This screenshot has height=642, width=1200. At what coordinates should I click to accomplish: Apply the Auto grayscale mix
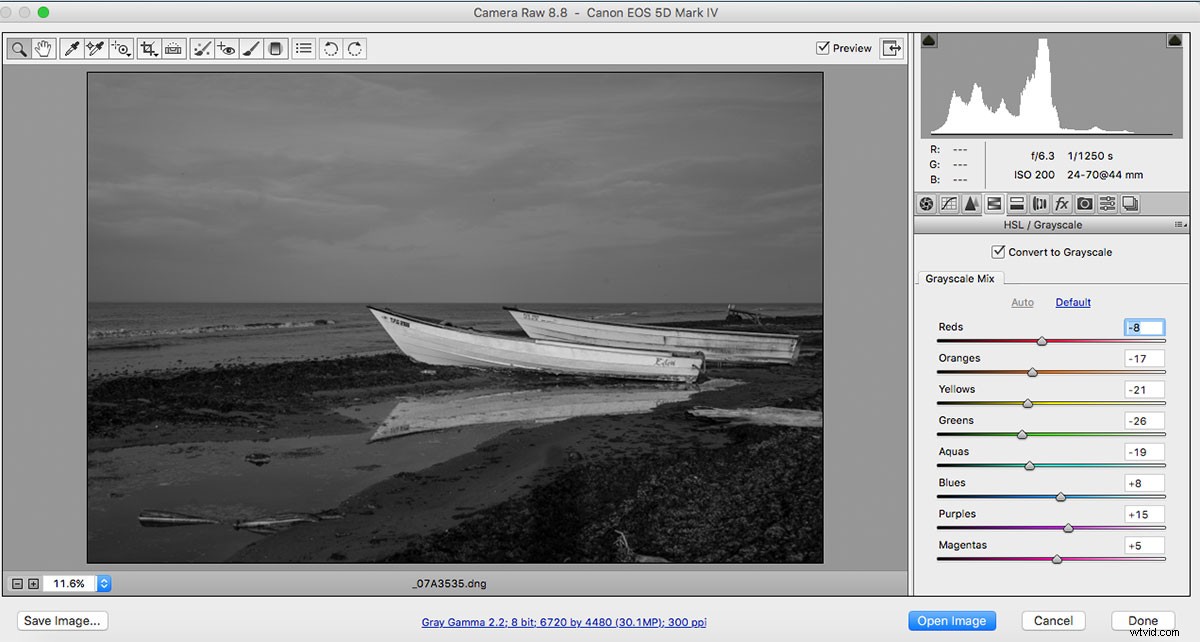pyautogui.click(x=1022, y=302)
